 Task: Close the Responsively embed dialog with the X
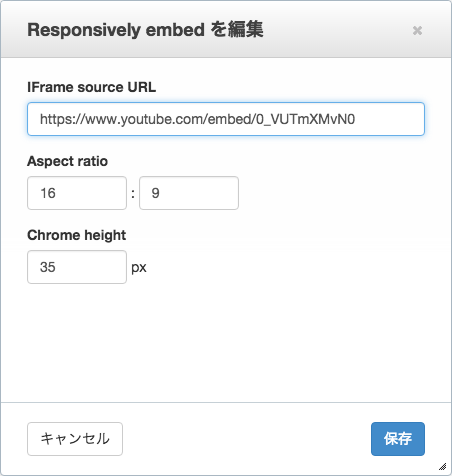click(x=417, y=30)
